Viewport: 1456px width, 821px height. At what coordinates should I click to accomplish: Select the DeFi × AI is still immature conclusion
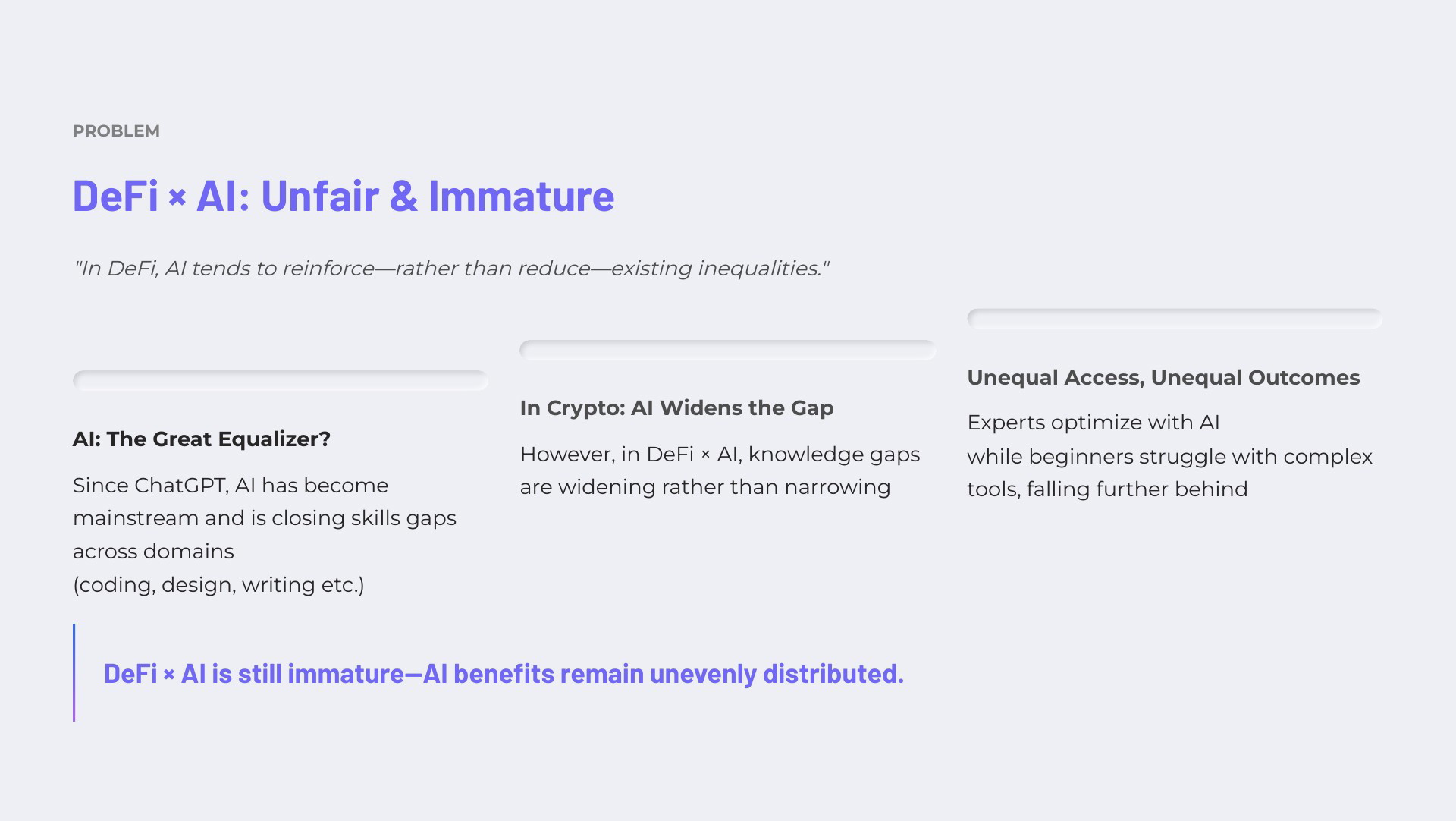tap(504, 674)
